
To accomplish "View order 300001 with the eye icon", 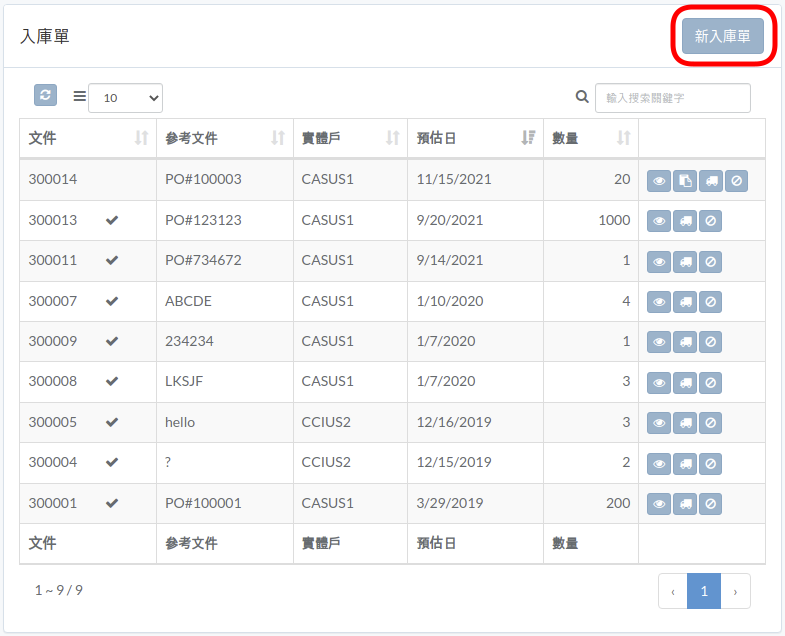I will click(659, 504).
